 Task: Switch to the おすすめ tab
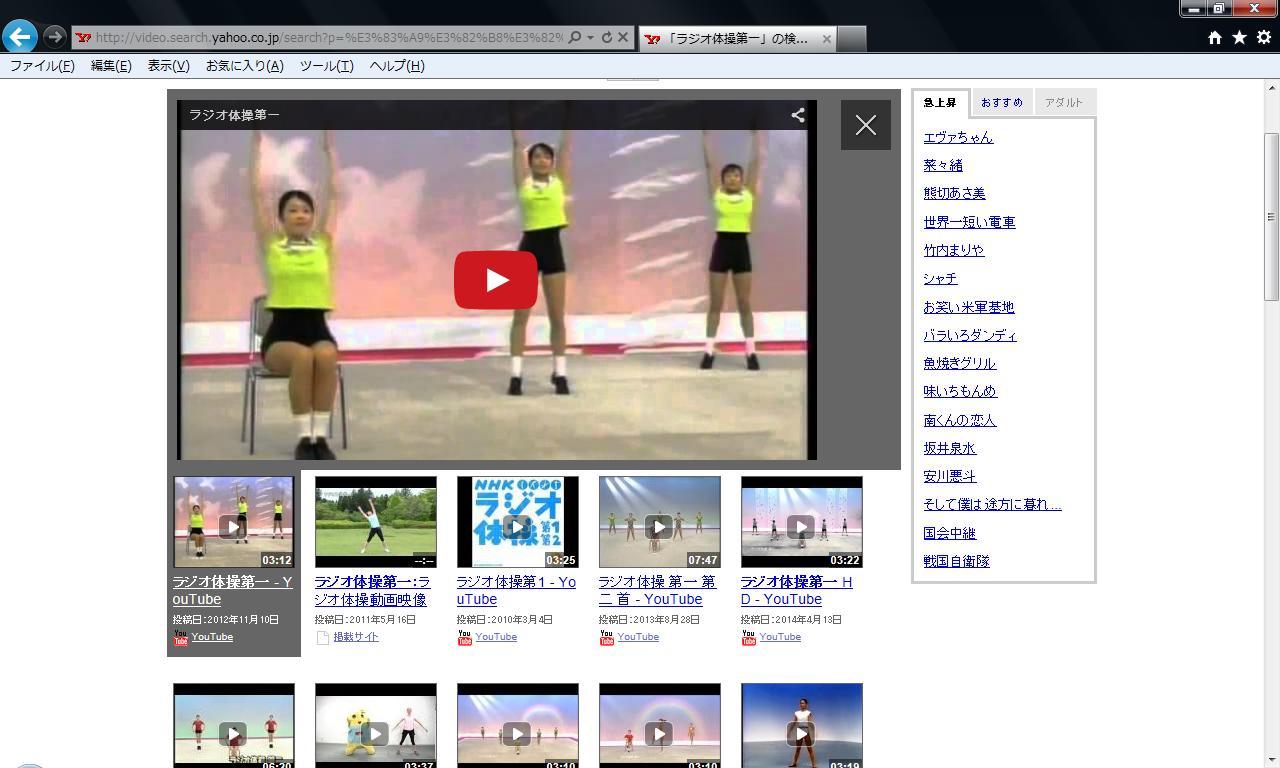click(1001, 103)
